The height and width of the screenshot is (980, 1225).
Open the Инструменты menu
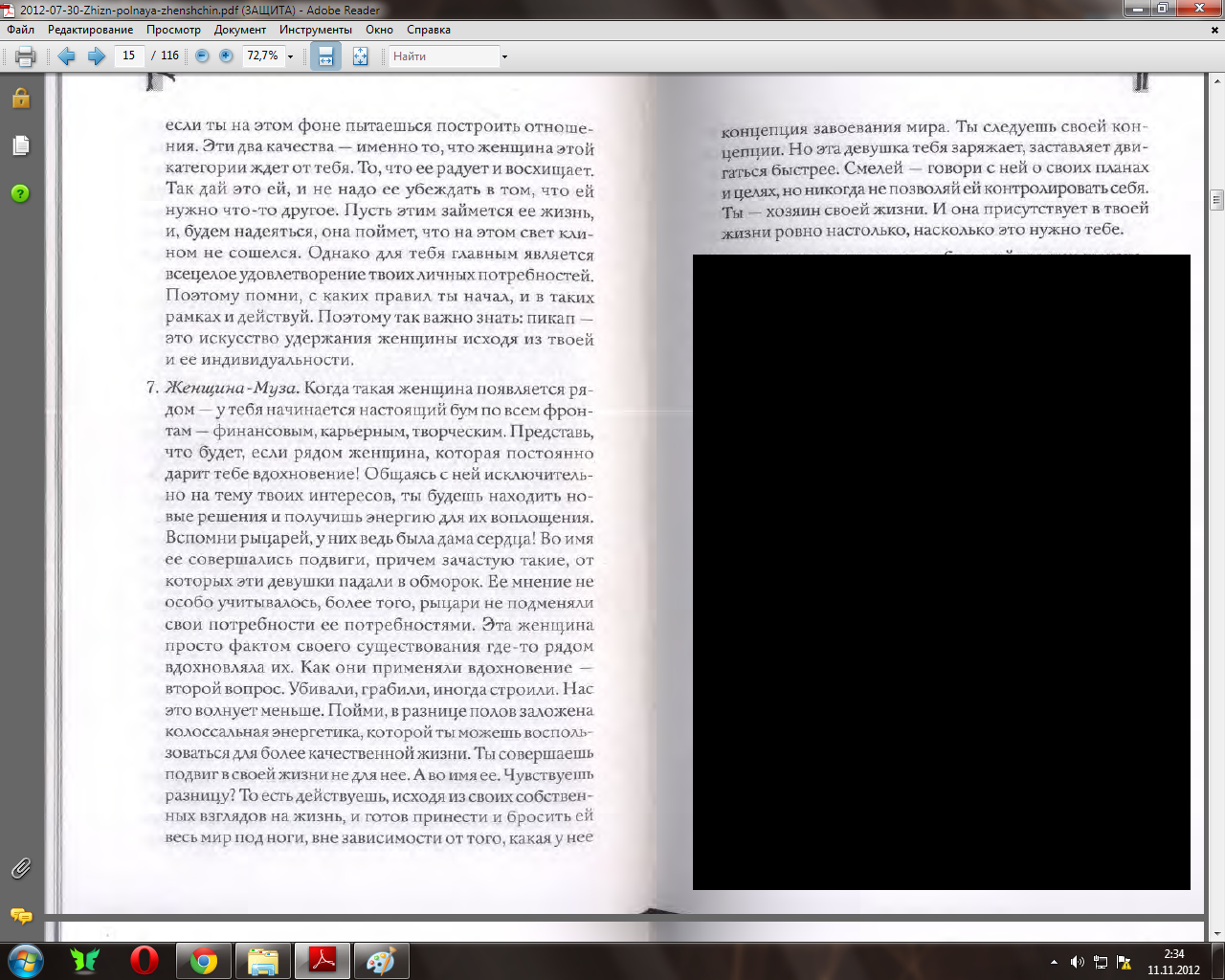click(x=316, y=30)
